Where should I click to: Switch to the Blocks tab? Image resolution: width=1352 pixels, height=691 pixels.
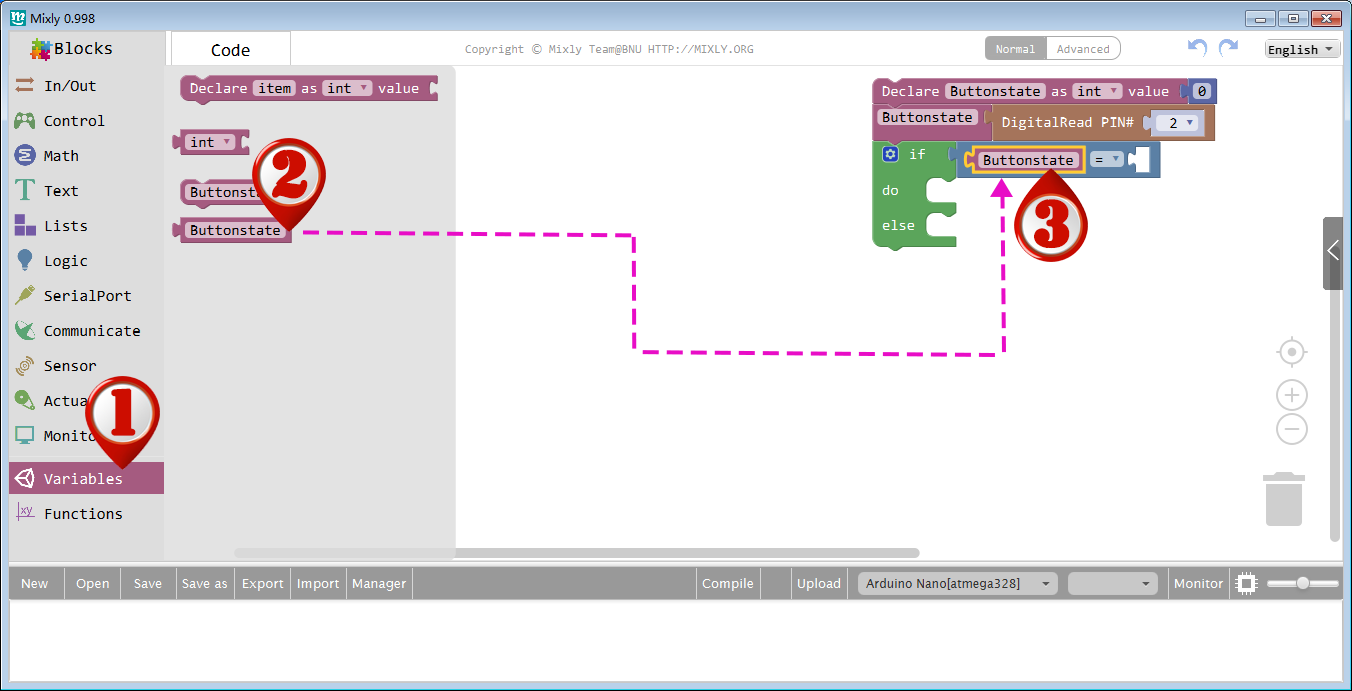pos(71,49)
